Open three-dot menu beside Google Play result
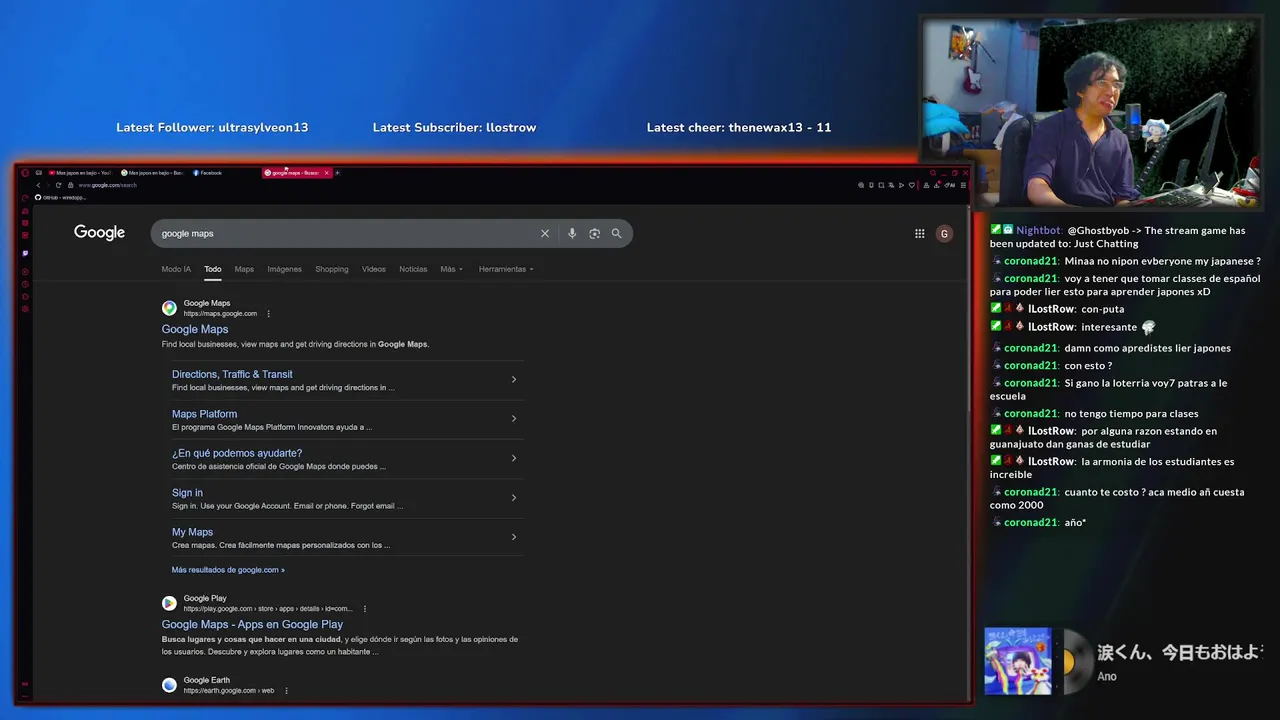Viewport: 1280px width, 720px height. 365,609
